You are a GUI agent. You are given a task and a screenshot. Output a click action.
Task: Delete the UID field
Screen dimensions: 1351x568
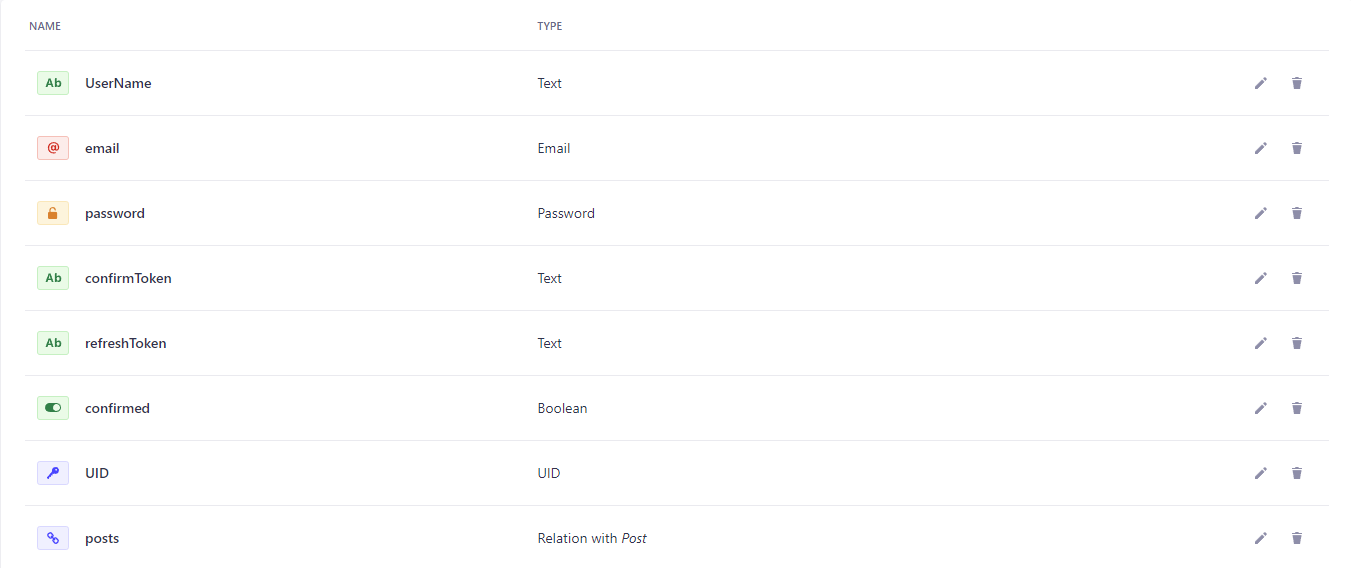pyautogui.click(x=1297, y=473)
